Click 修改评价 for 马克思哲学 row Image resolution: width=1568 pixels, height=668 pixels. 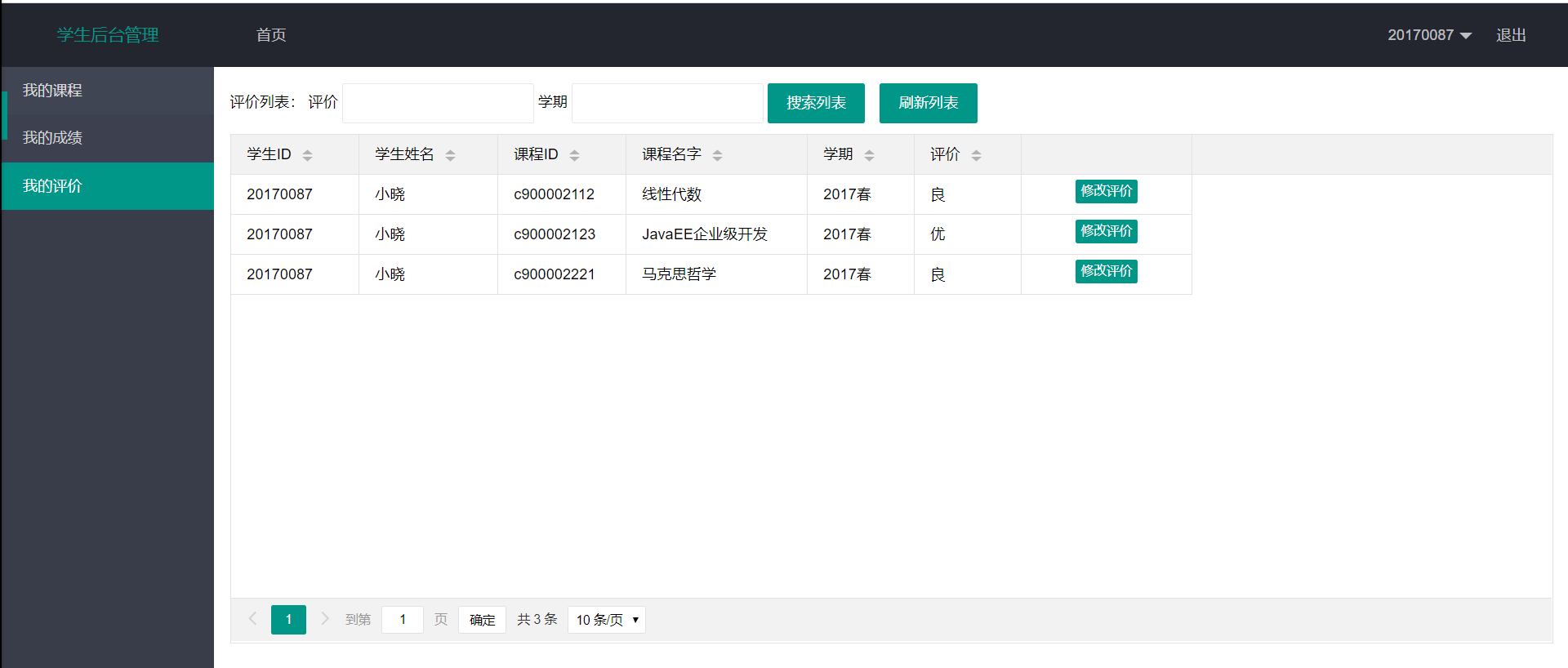tap(1107, 271)
